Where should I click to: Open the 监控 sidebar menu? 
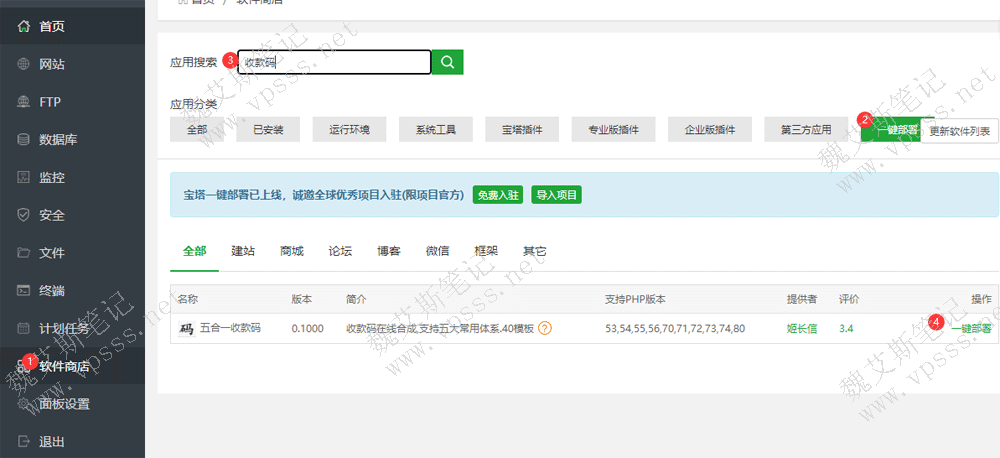click(x=51, y=178)
